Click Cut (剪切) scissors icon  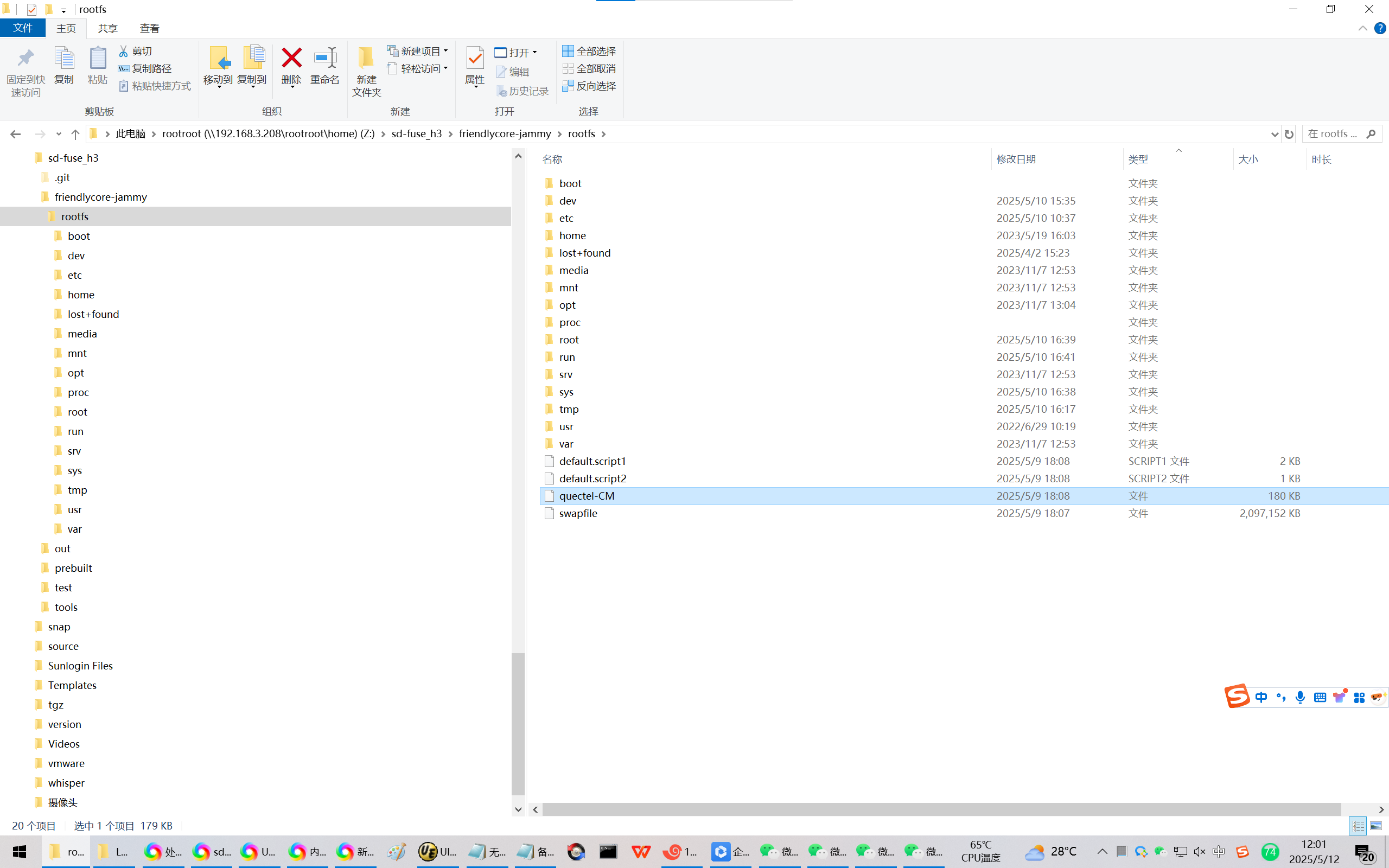(123, 51)
